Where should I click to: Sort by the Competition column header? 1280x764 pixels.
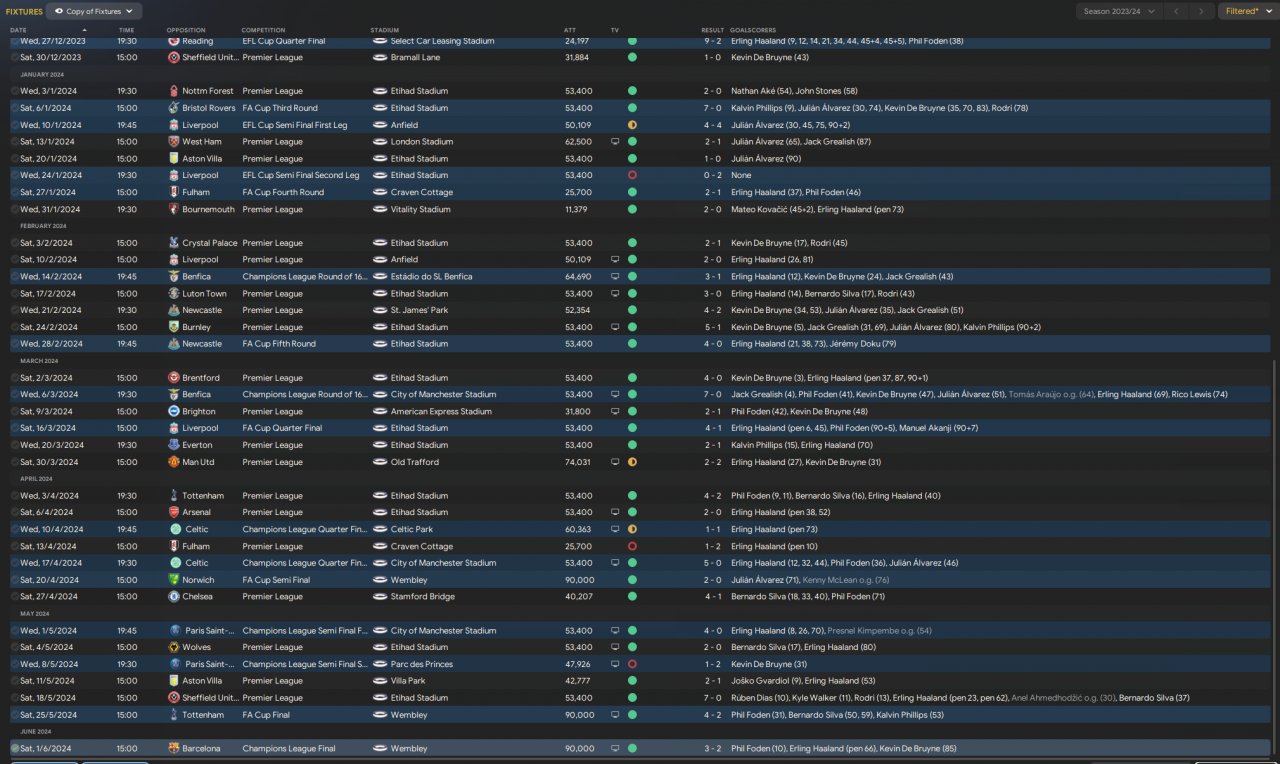263,30
